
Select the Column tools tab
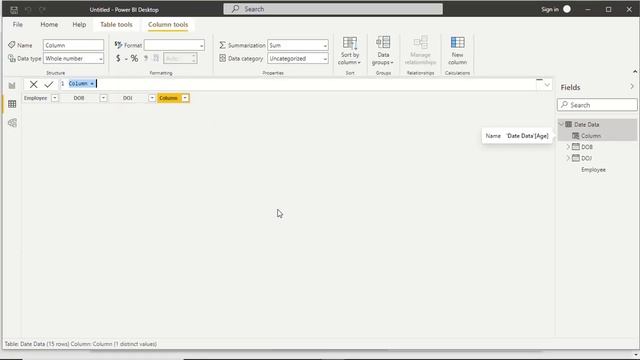point(168,24)
